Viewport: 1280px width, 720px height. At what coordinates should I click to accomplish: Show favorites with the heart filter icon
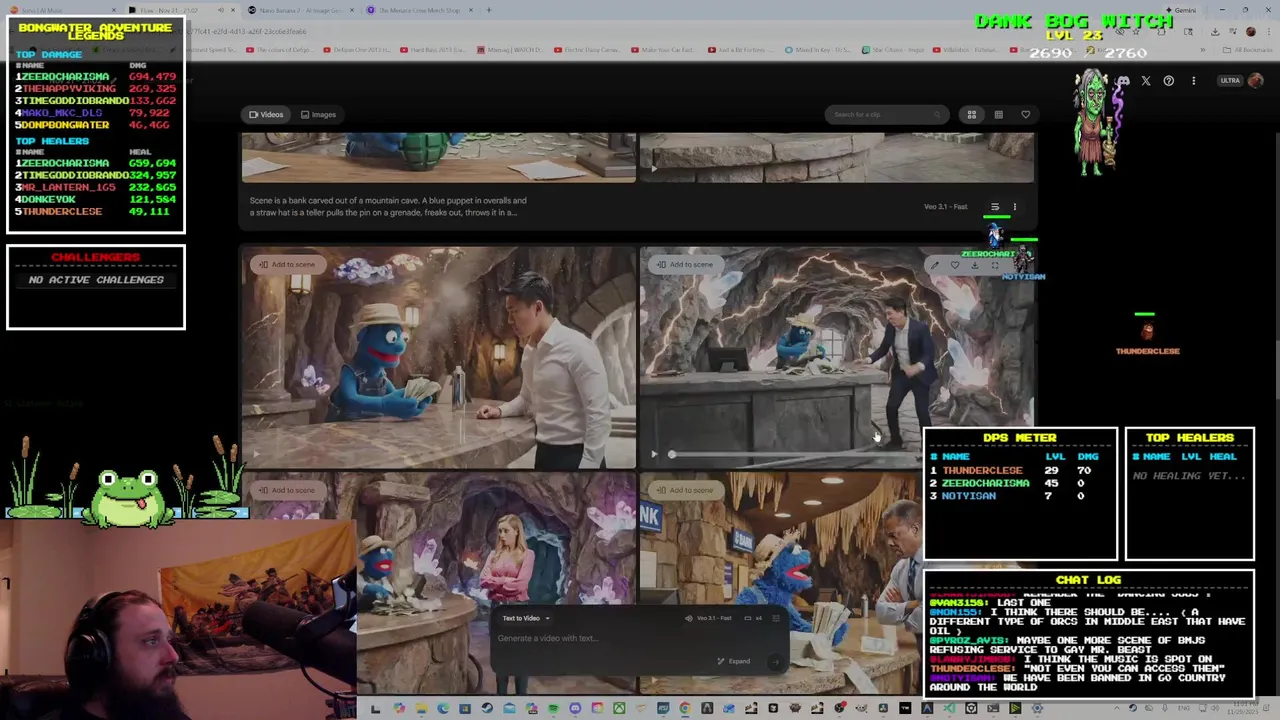point(1025,115)
